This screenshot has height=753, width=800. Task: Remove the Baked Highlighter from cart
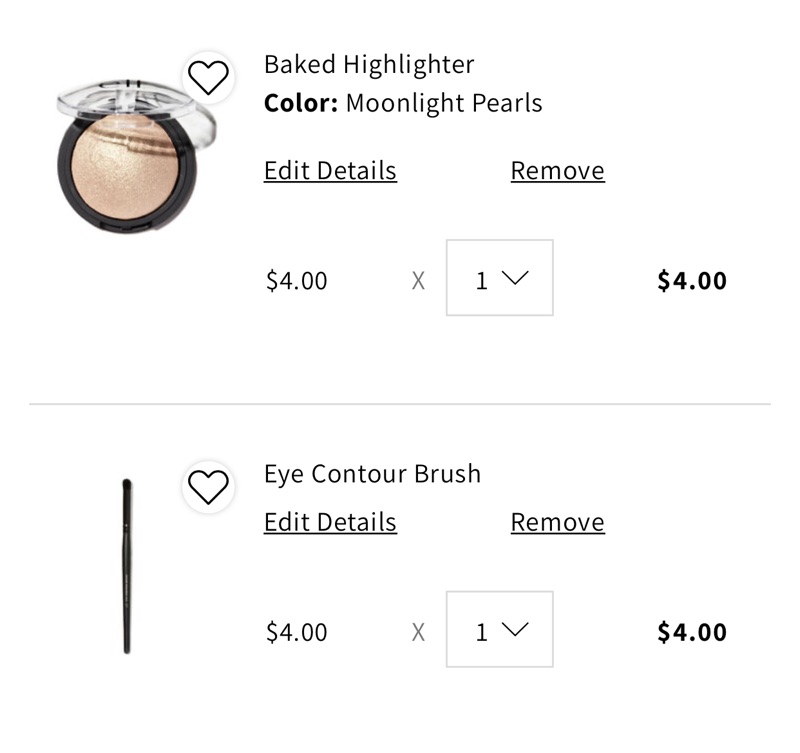(557, 171)
